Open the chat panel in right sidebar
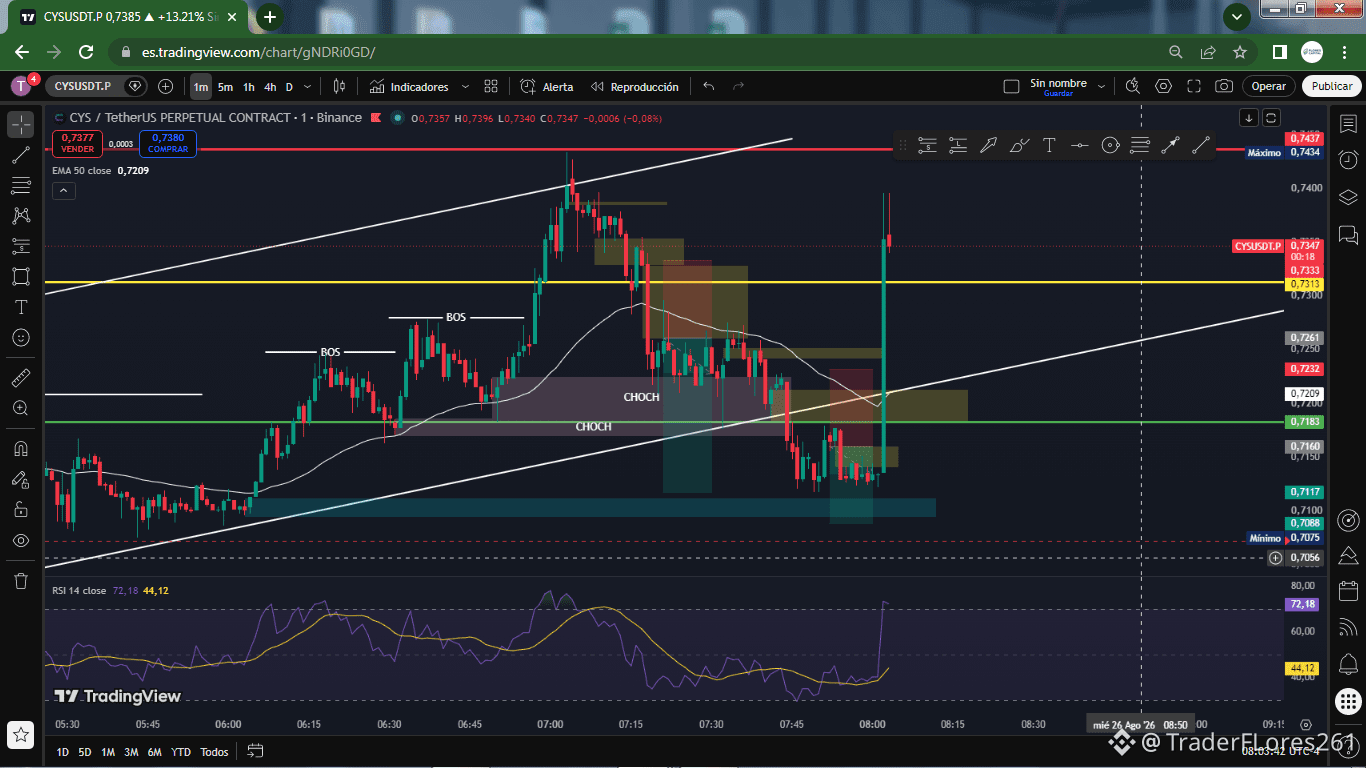 [x=1348, y=235]
